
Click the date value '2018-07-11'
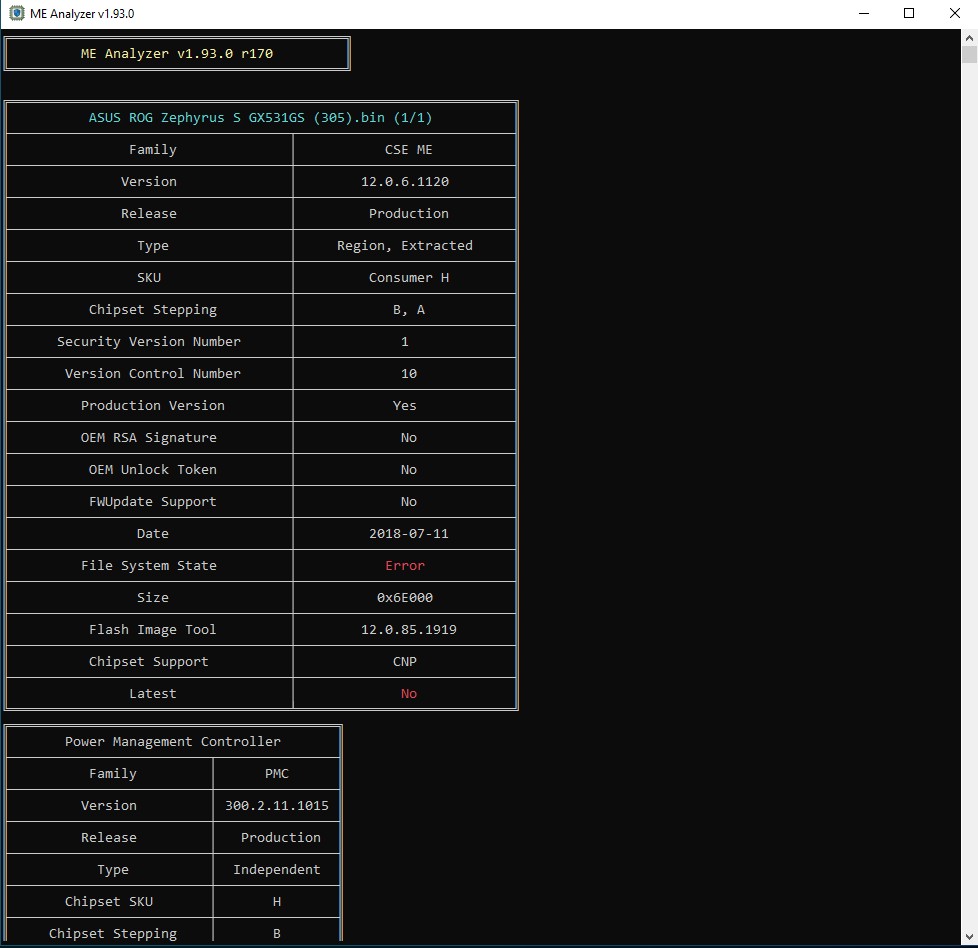point(409,534)
